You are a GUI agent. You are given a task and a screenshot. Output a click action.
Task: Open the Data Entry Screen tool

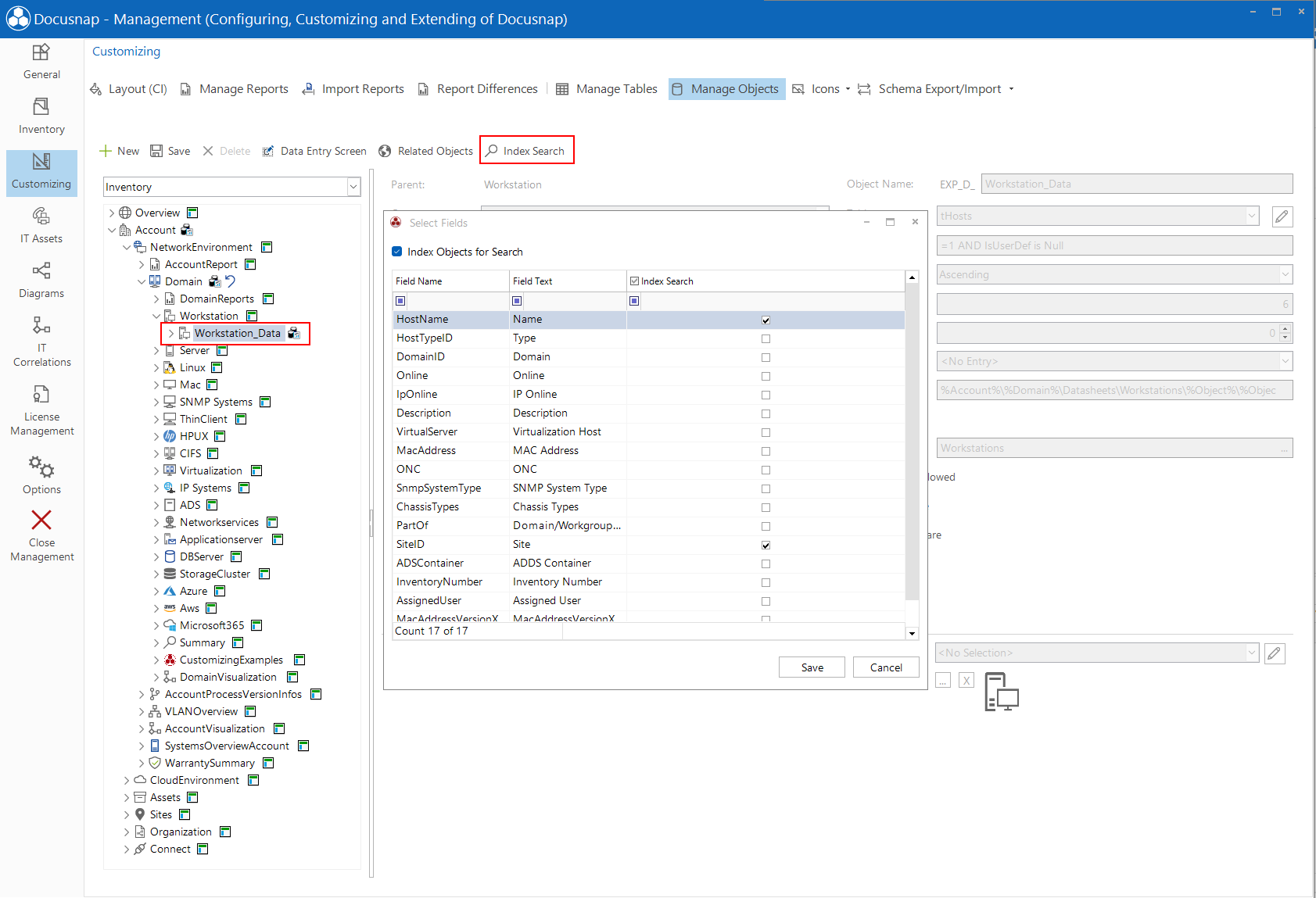(314, 151)
